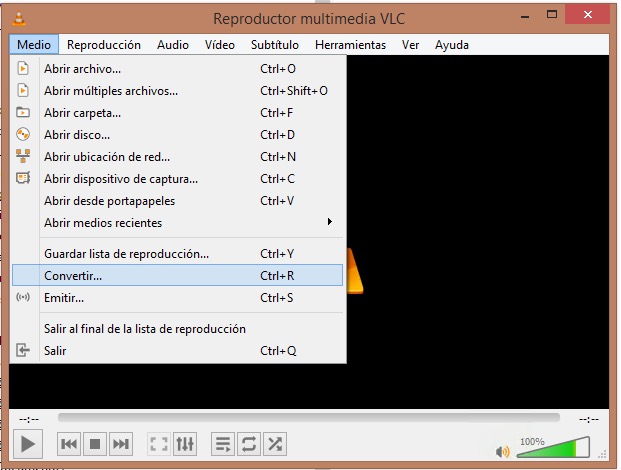This screenshot has width=621, height=470.
Task: Select Convertir... menu entry
Action: (x=177, y=275)
